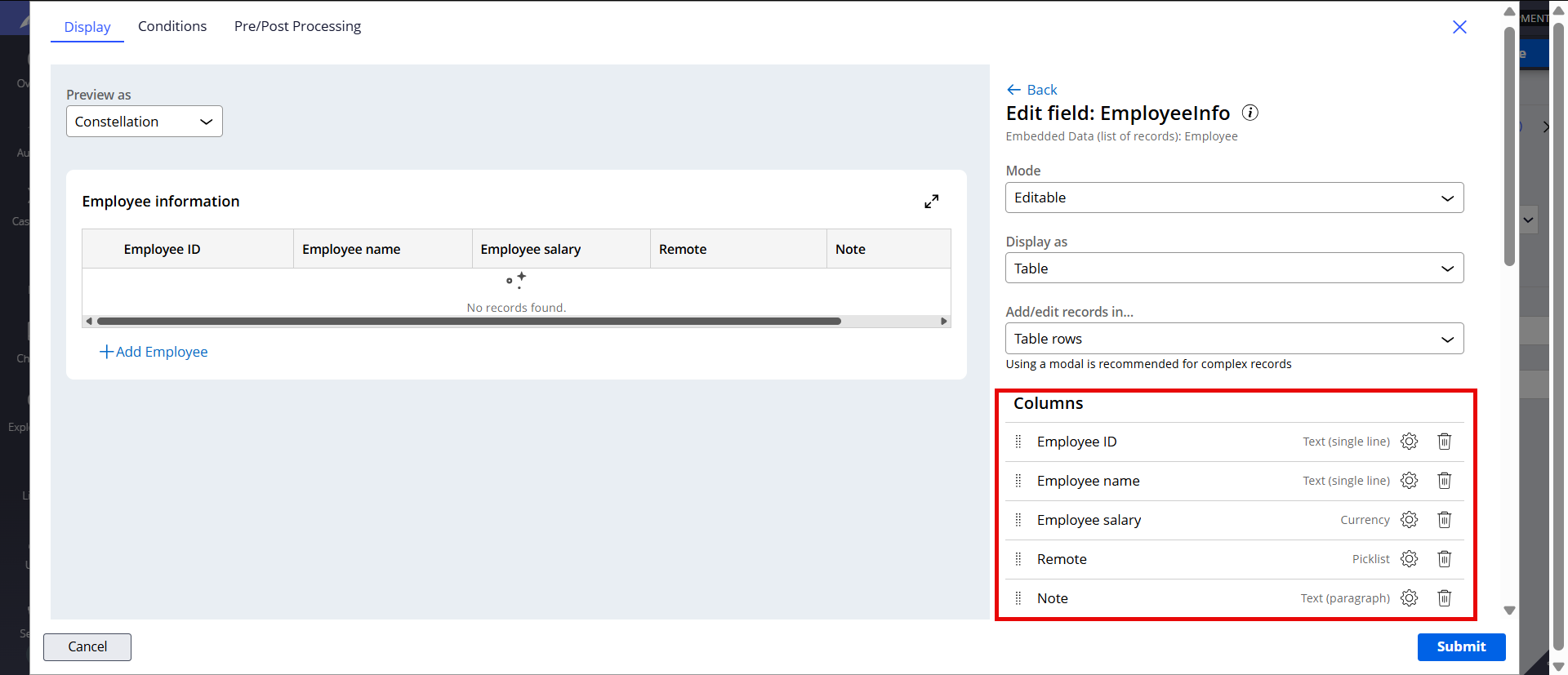This screenshot has height=675, width=1568.
Task: Switch to the Pre/Post Processing tab
Action: [297, 26]
